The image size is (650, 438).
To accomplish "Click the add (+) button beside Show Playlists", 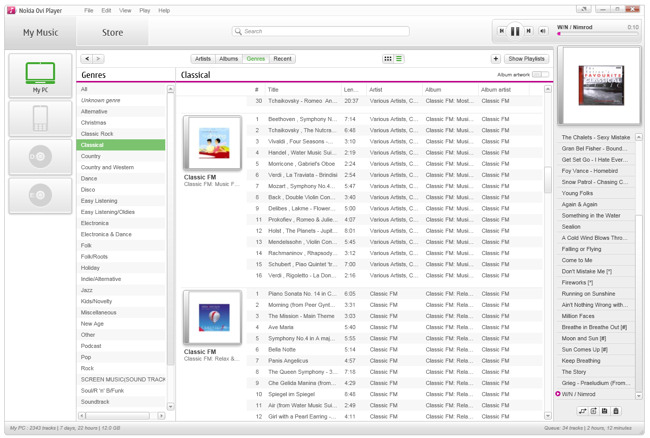I will coord(495,59).
